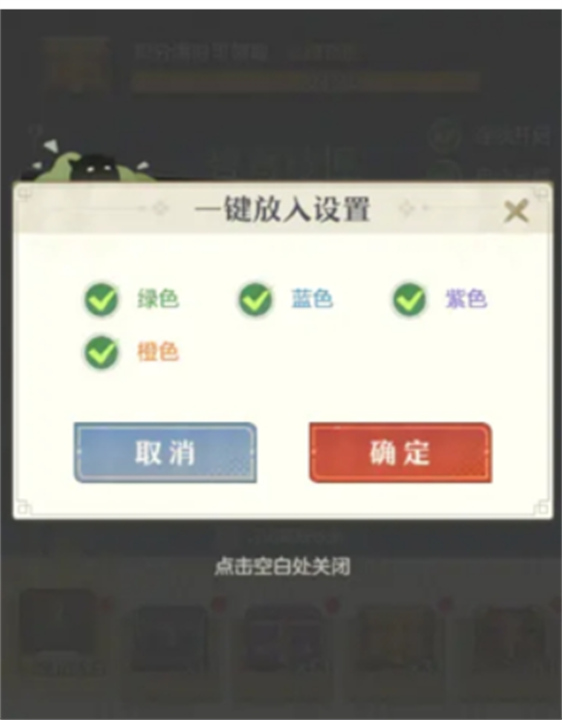Tap the peeking mascot creature above dialog
Screen dimensions: 562x720
pyautogui.click(x=92, y=163)
